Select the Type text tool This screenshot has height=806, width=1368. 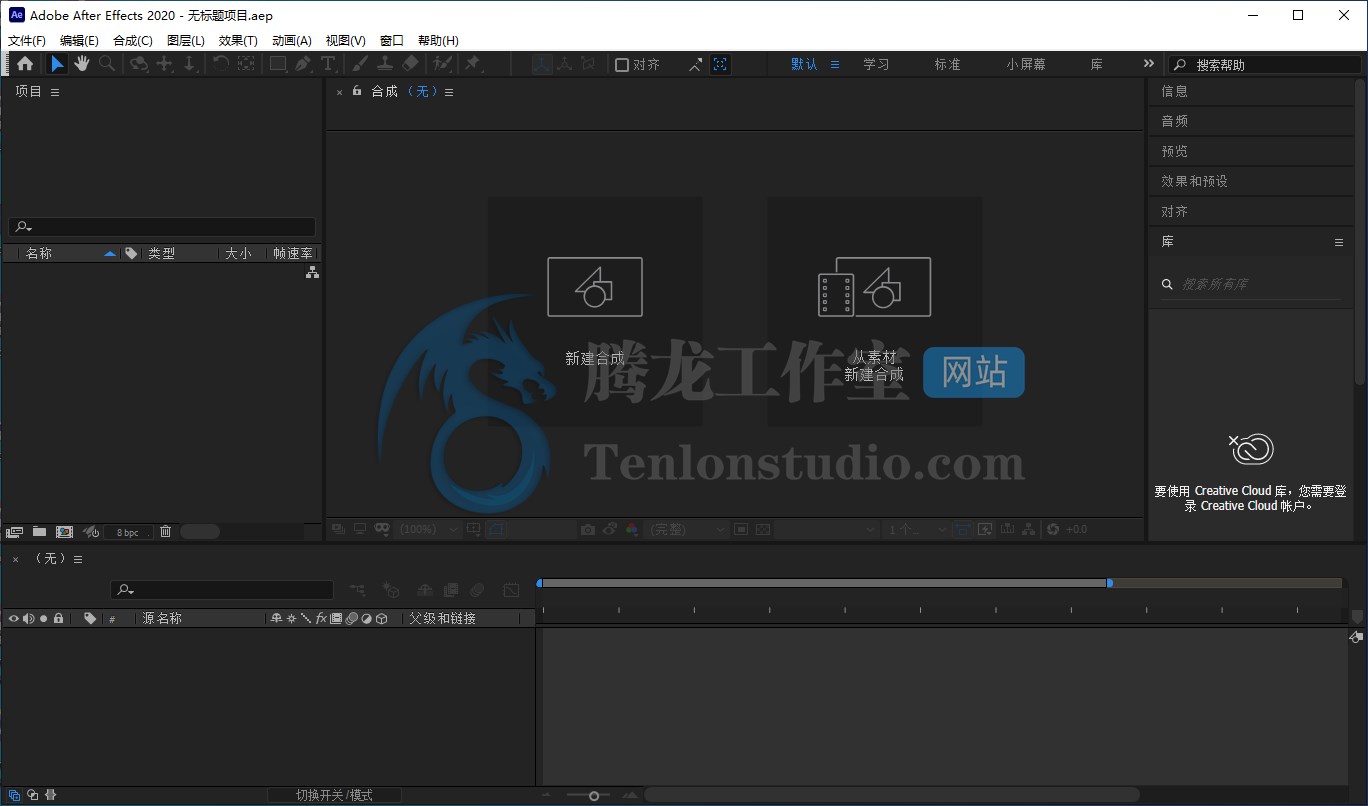327,64
